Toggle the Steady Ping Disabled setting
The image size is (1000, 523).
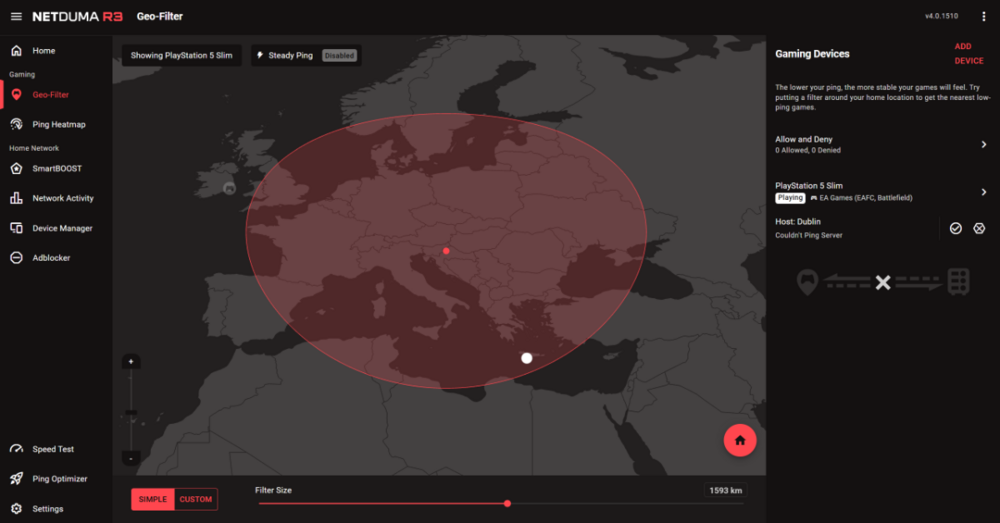[x=306, y=55]
